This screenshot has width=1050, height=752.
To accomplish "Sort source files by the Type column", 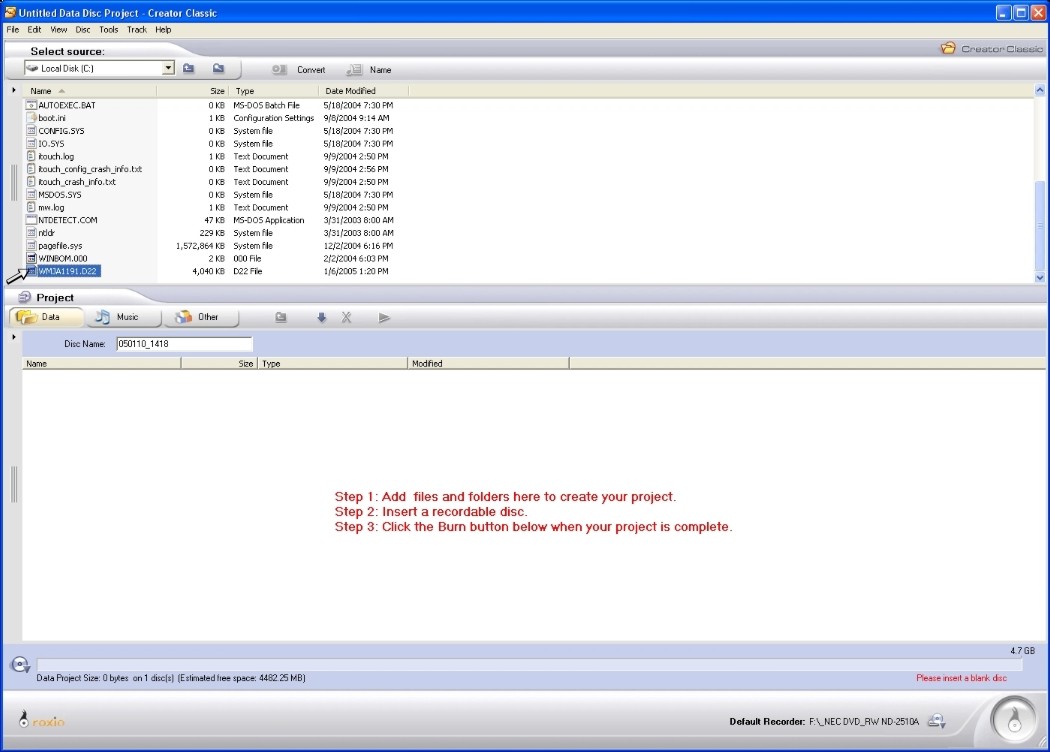I will click(274, 90).
